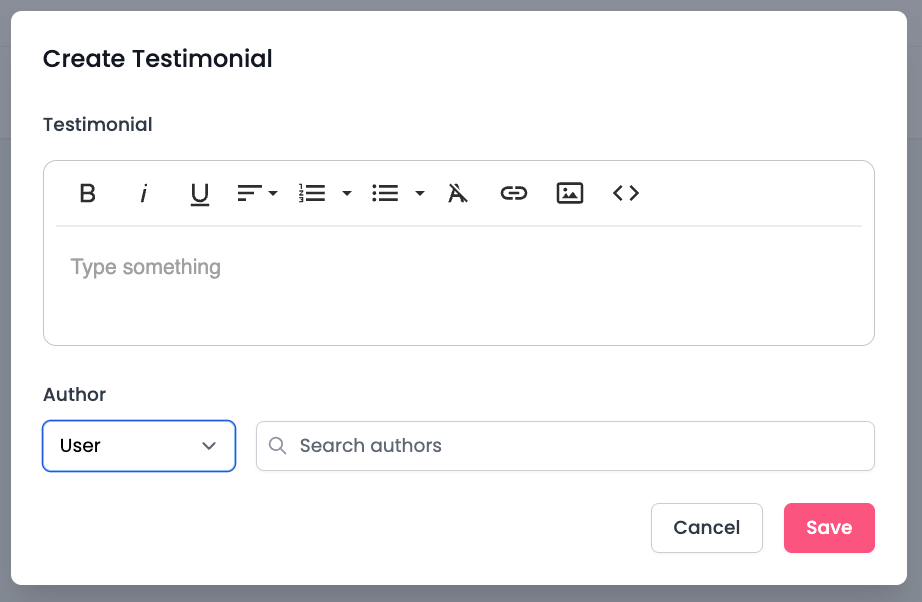The width and height of the screenshot is (922, 602).
Task: Click the magnifier icon in author search
Action: coord(278,446)
